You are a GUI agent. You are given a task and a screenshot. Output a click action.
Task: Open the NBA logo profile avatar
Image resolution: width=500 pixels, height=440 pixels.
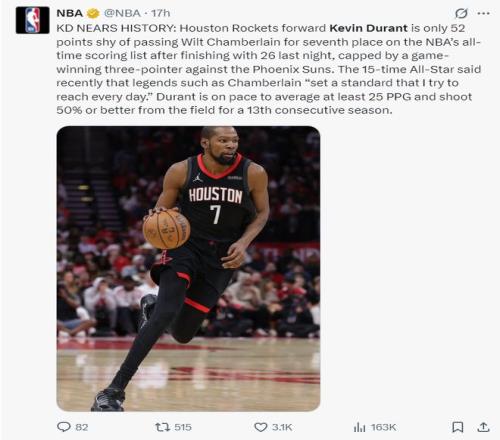(x=32, y=20)
